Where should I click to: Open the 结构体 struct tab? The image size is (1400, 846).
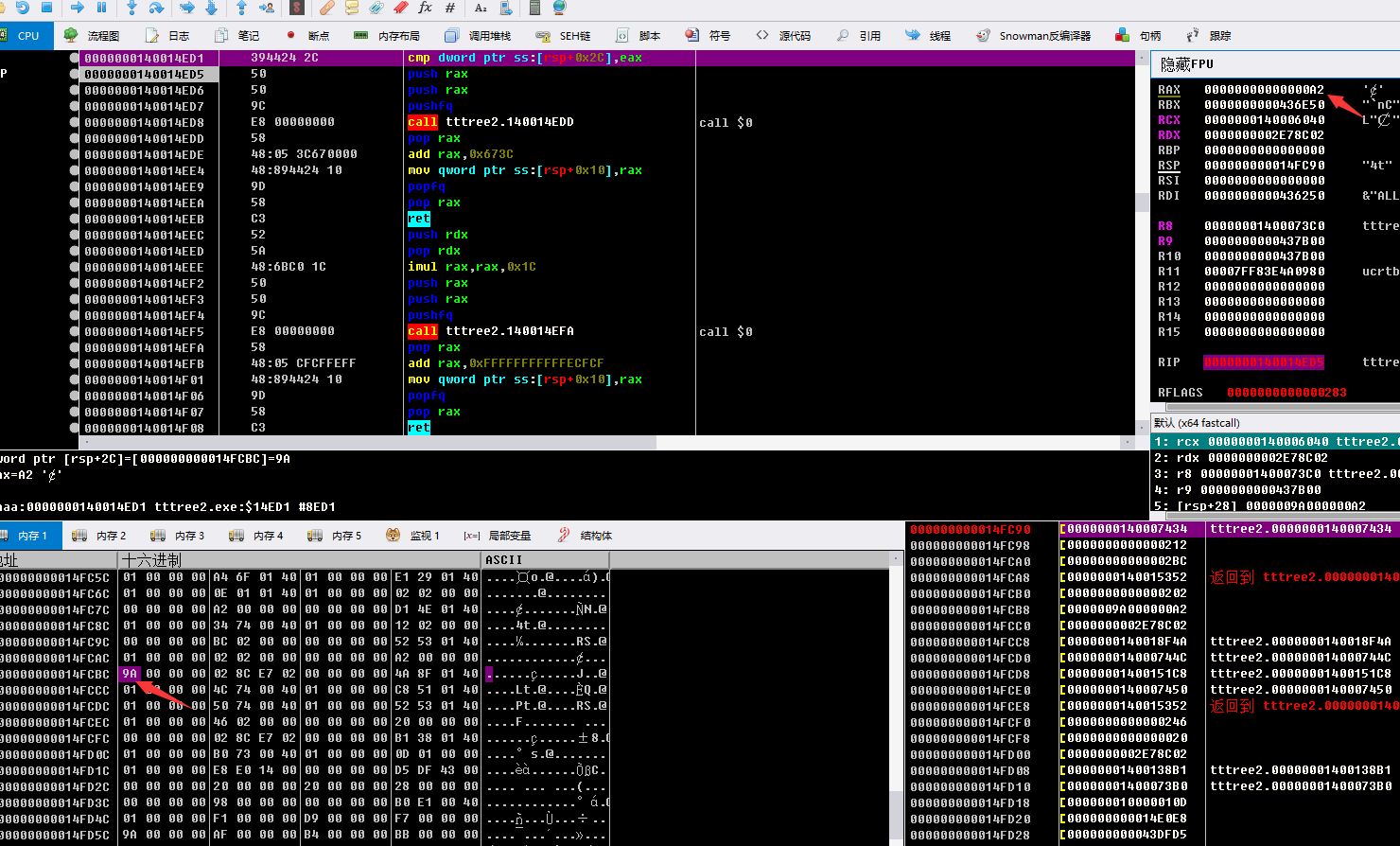(x=585, y=536)
